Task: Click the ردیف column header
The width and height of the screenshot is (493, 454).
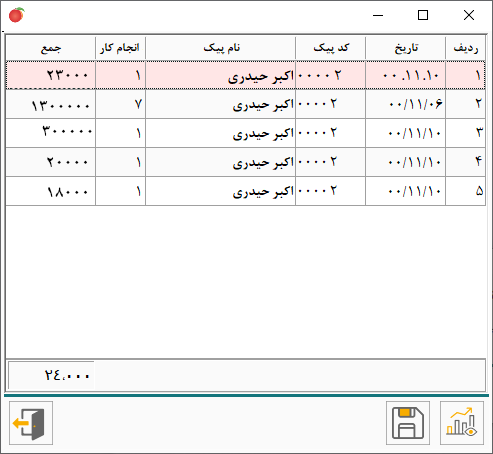Action: [x=465, y=48]
